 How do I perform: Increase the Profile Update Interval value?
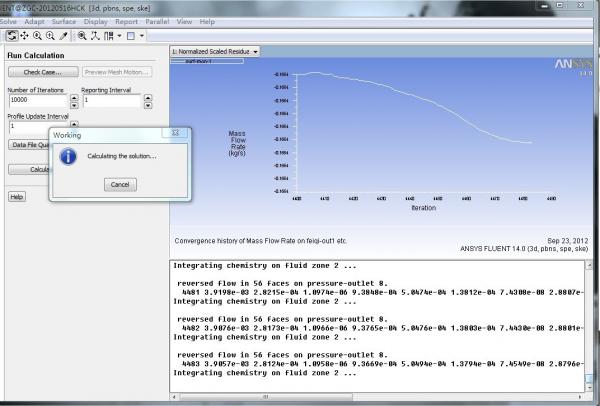click(74, 124)
